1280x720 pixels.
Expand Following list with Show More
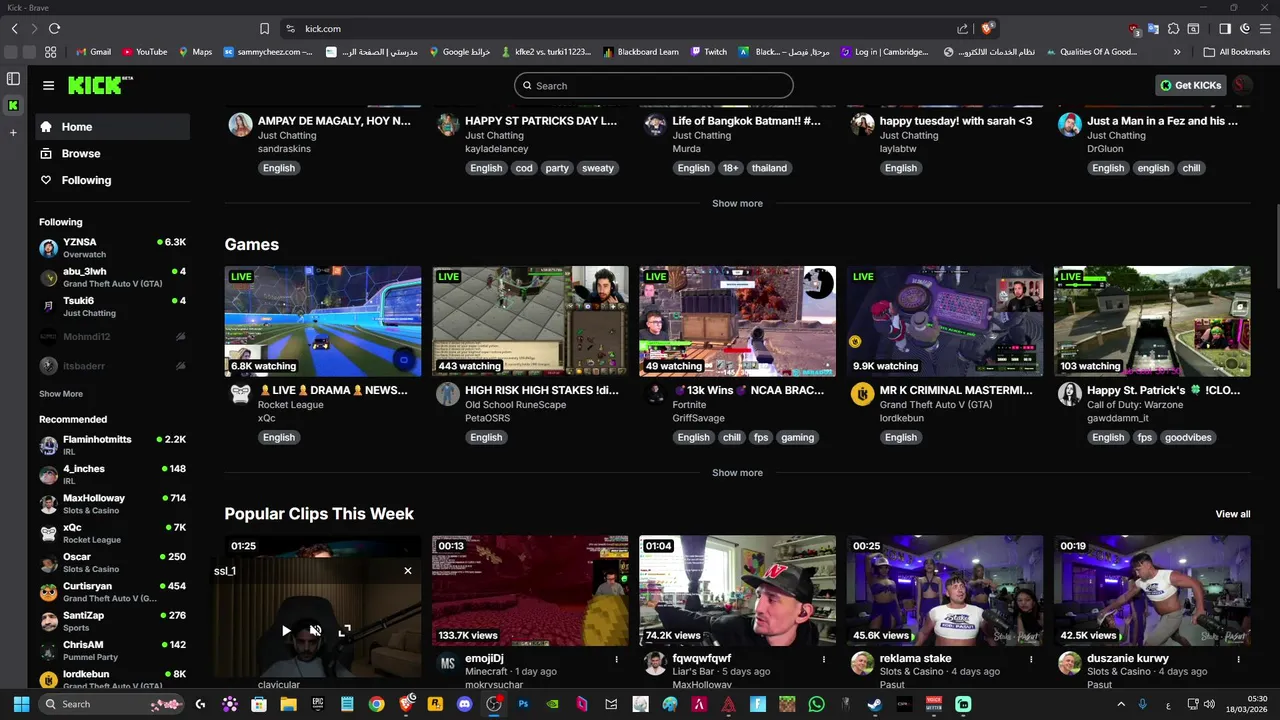click(x=61, y=394)
